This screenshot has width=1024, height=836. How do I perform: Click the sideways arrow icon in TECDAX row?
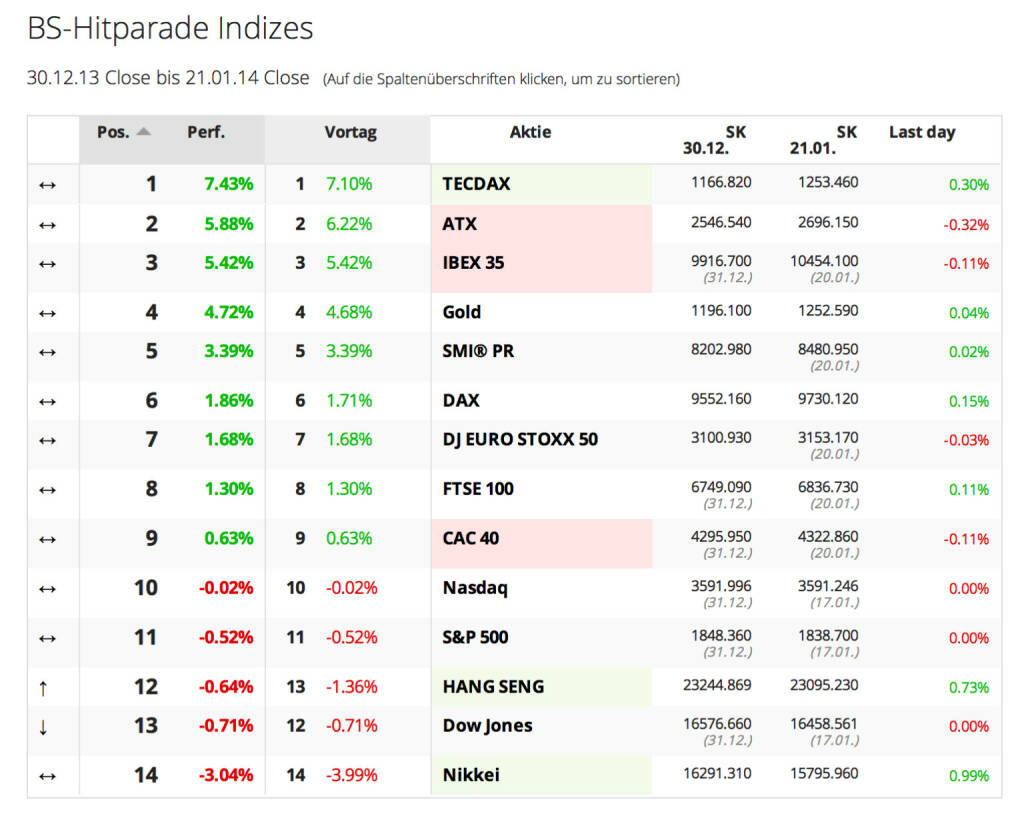[46, 185]
